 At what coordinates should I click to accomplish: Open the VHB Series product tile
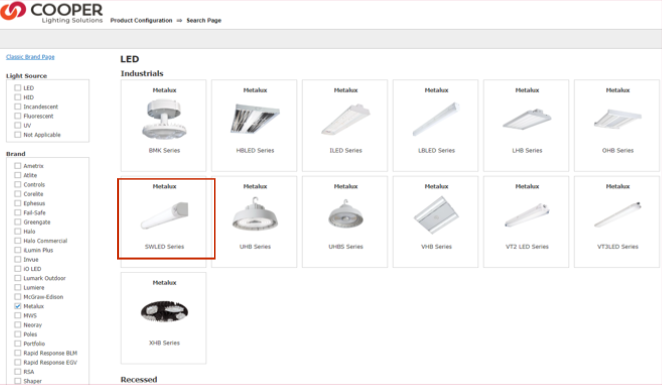pos(436,222)
